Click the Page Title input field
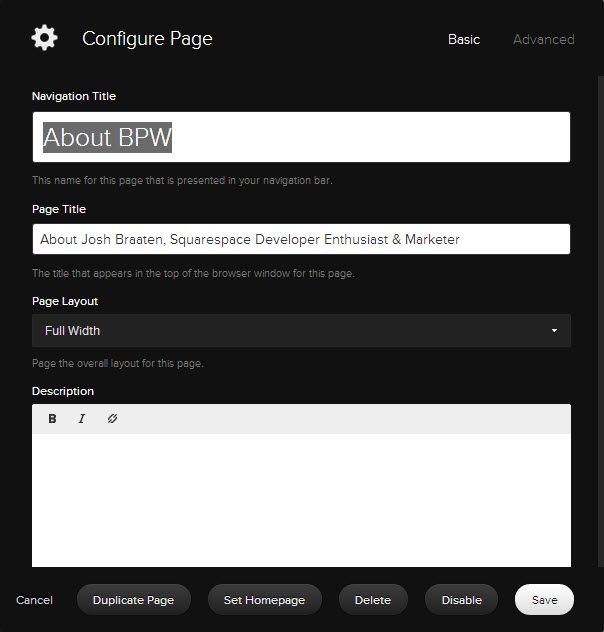This screenshot has height=632, width=604. (301, 239)
